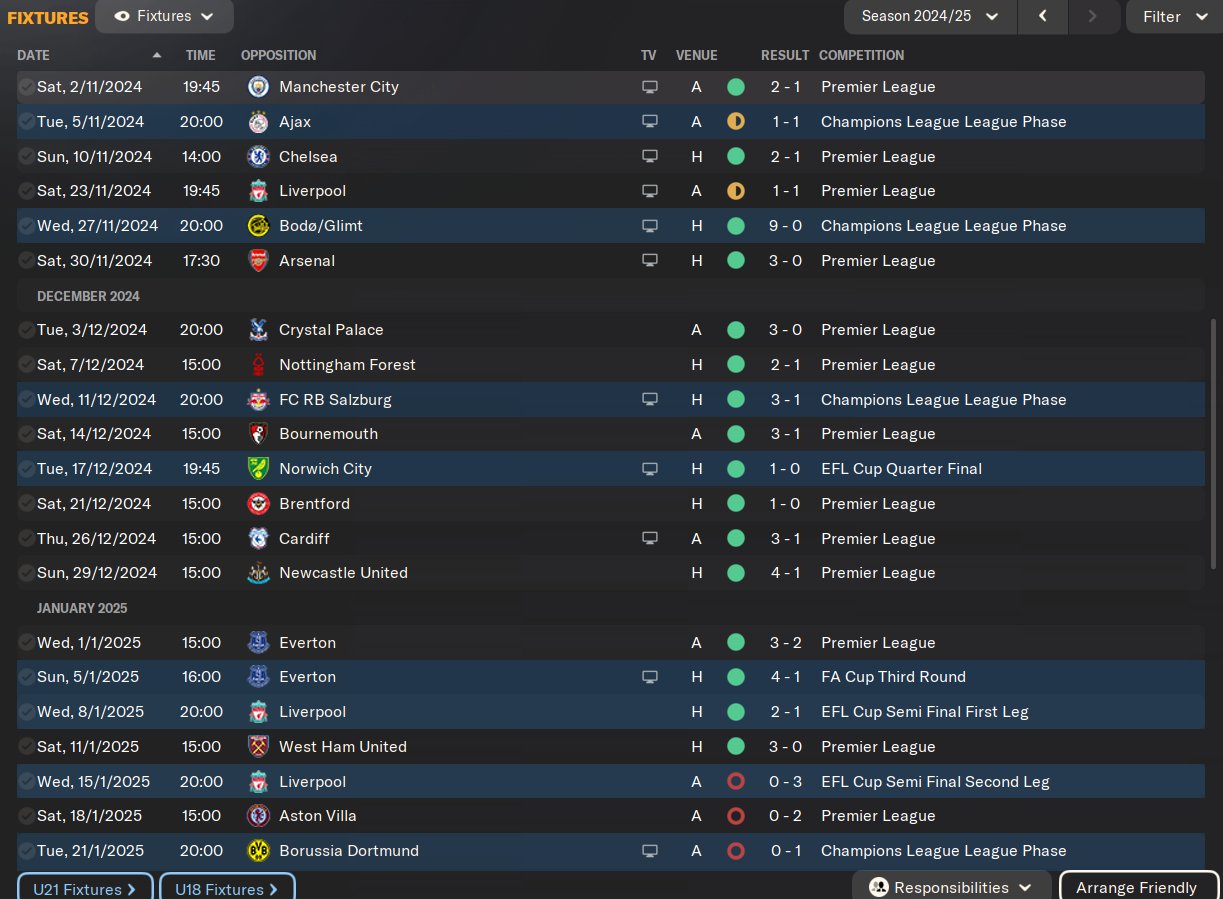1223x899 pixels.
Task: Click TV icon on Arsenal fixture row
Action: pyautogui.click(x=650, y=260)
